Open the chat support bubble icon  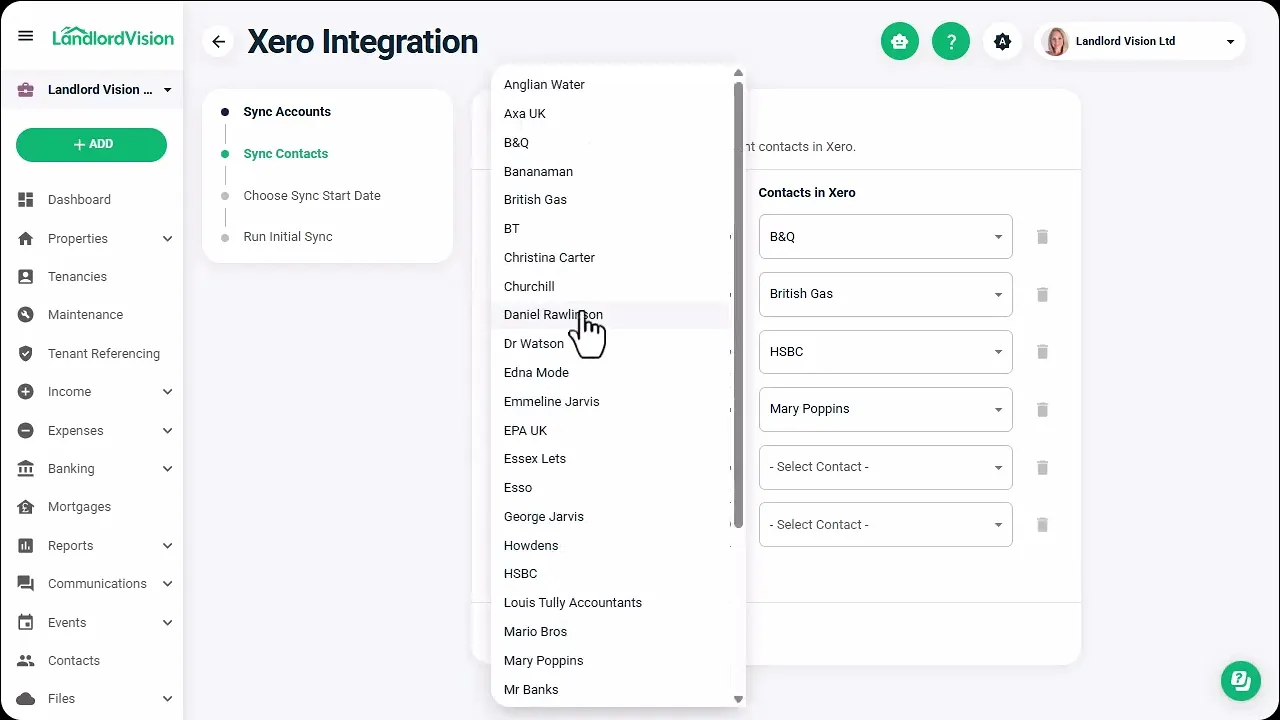tap(1241, 680)
